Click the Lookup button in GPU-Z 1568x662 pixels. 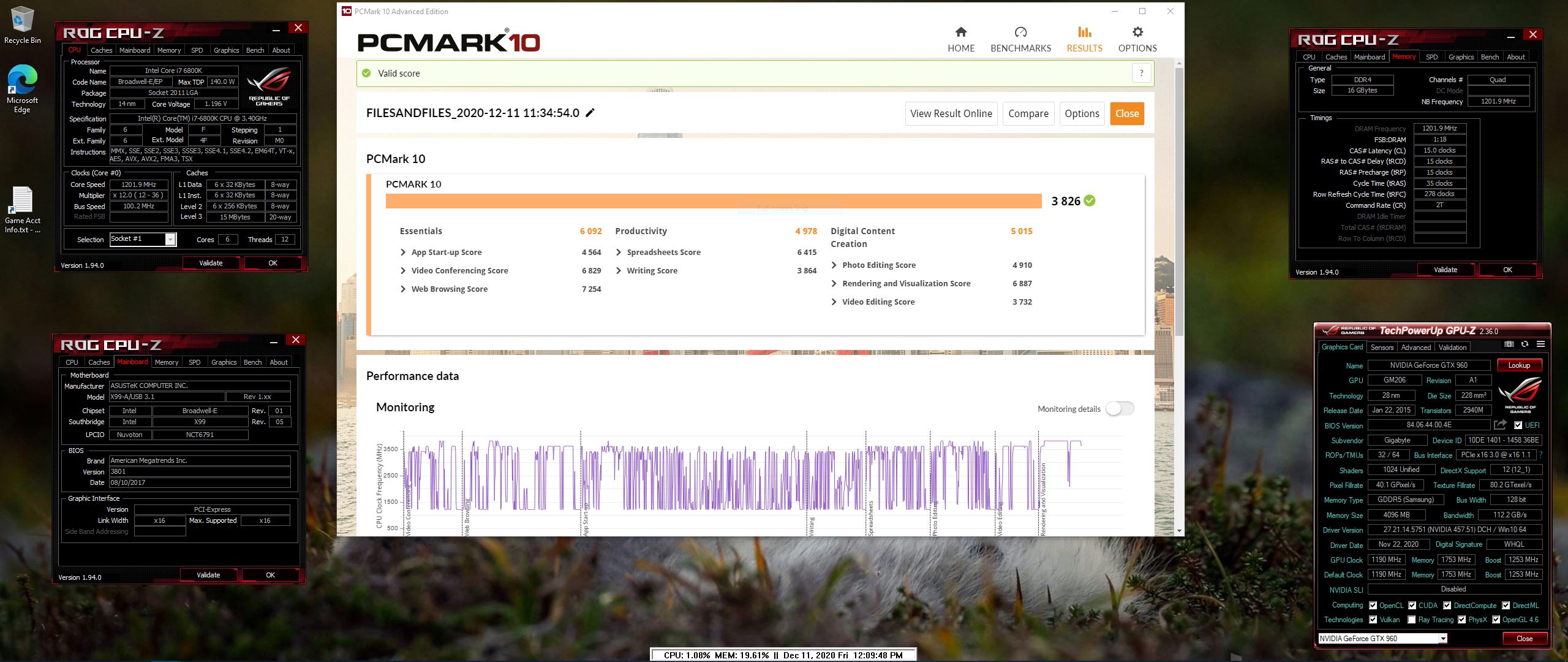pyautogui.click(x=1519, y=365)
